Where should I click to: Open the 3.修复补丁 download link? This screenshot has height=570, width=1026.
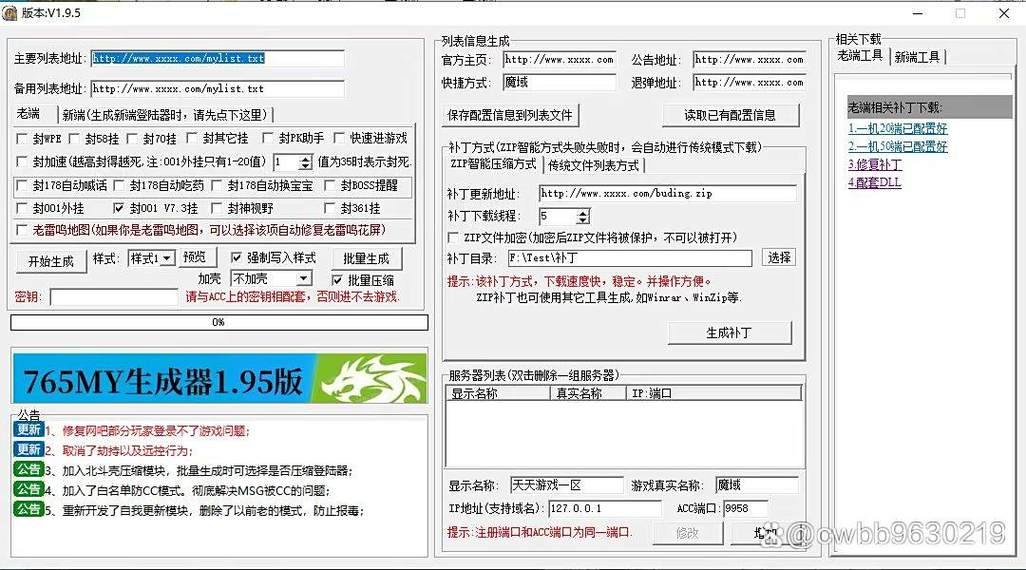[875, 165]
